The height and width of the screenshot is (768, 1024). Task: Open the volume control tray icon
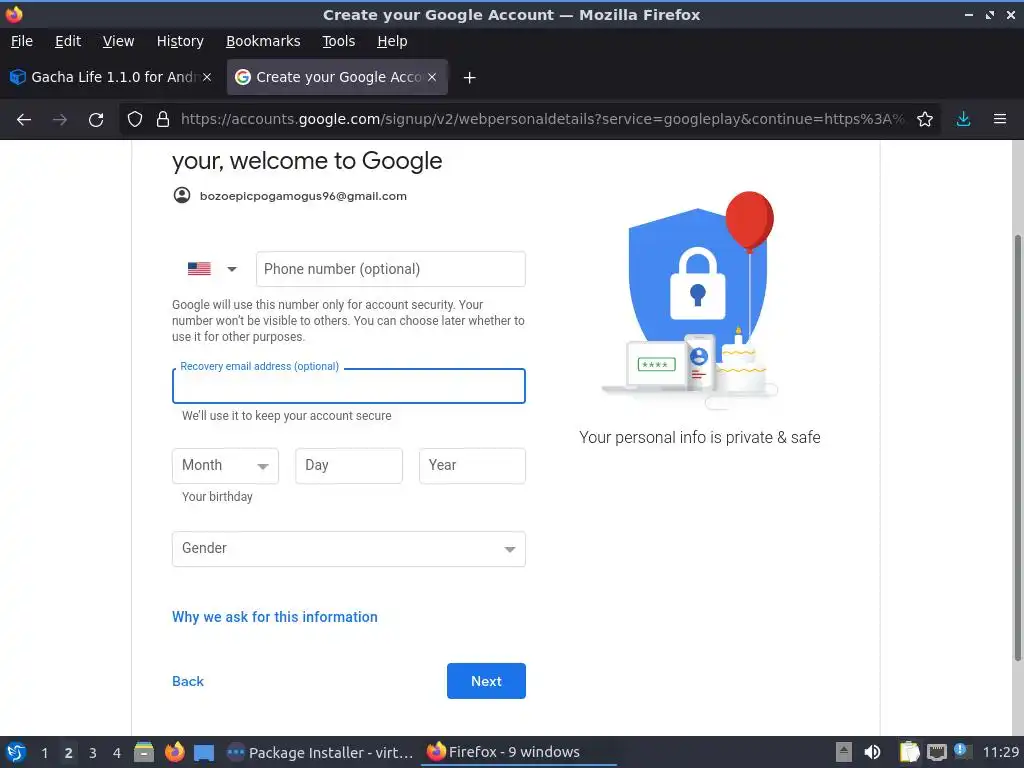(872, 752)
